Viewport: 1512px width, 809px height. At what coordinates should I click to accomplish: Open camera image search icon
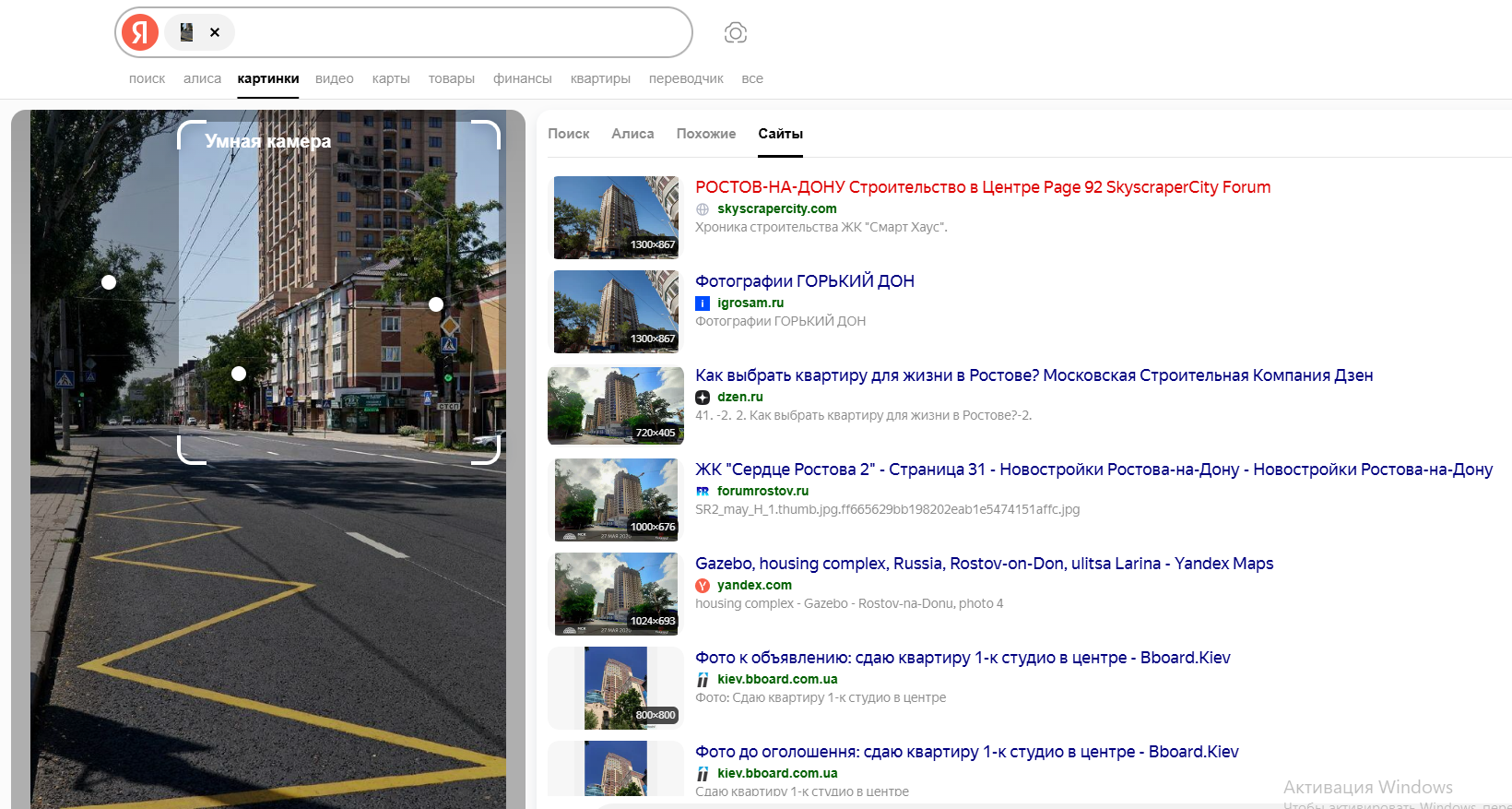735,33
